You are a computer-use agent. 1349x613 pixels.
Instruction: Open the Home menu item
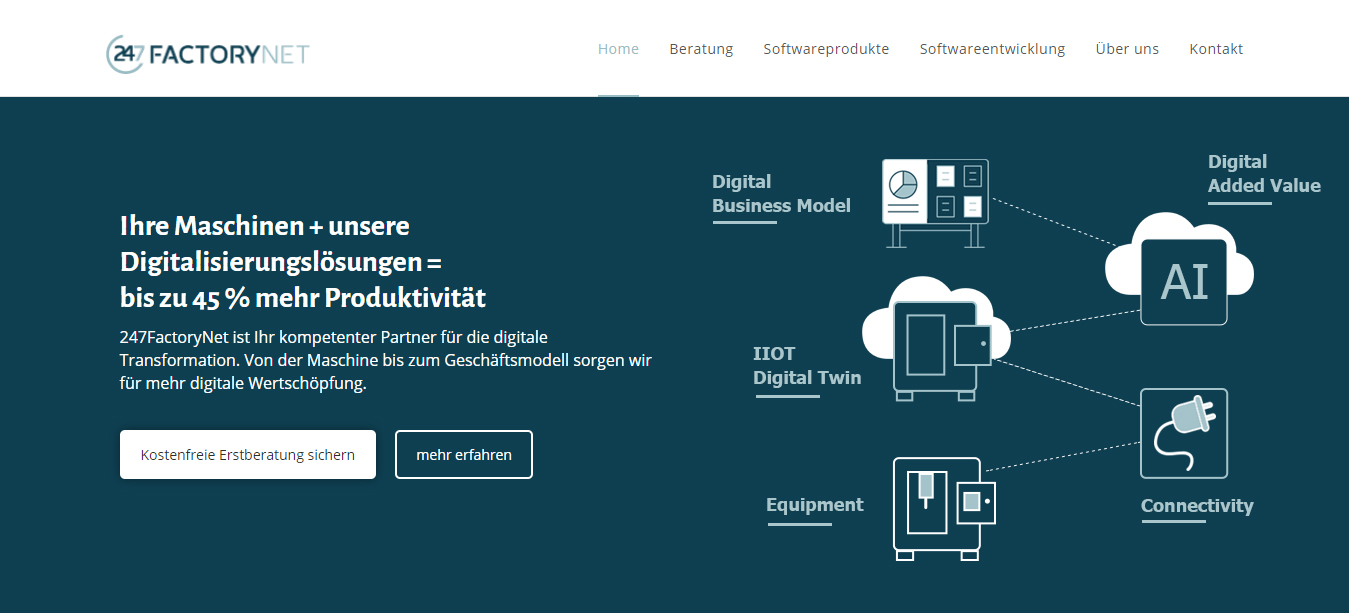pos(618,49)
